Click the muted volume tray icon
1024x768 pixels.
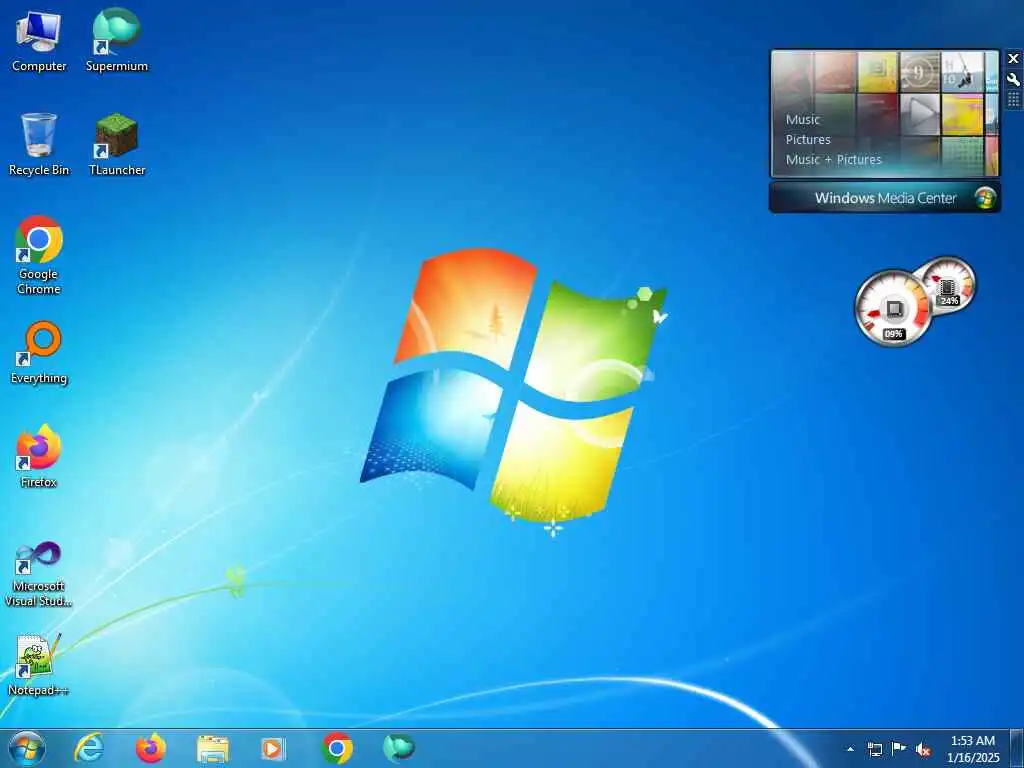pos(923,749)
